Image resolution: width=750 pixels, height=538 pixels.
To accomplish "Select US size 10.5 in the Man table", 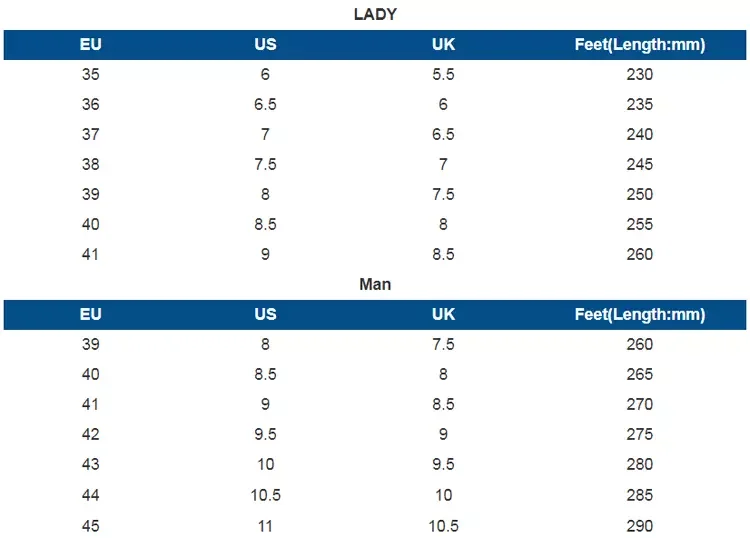I will 265,495.
